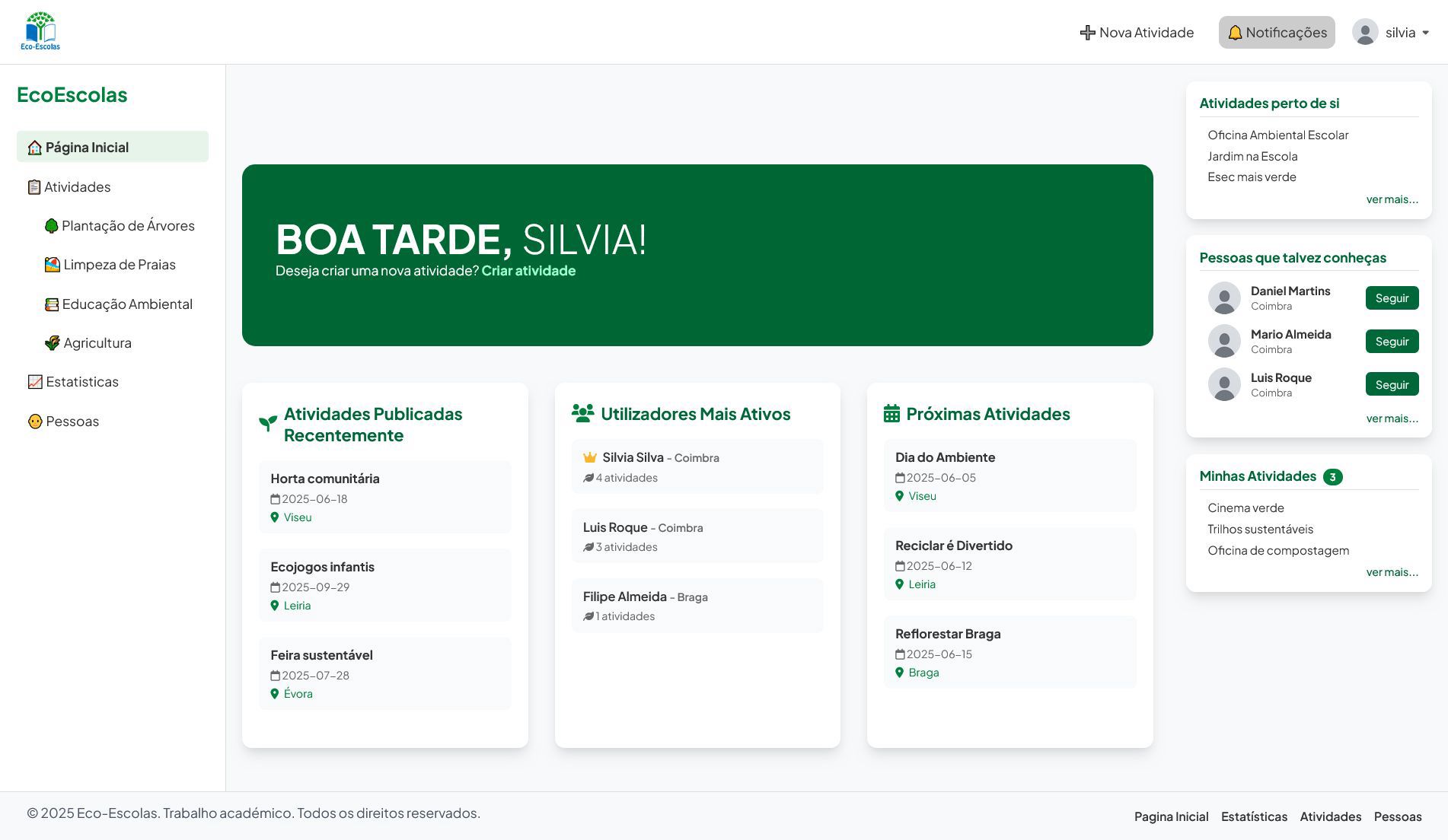Open Notificações with the bell button
1448x840 pixels.
1277,33
